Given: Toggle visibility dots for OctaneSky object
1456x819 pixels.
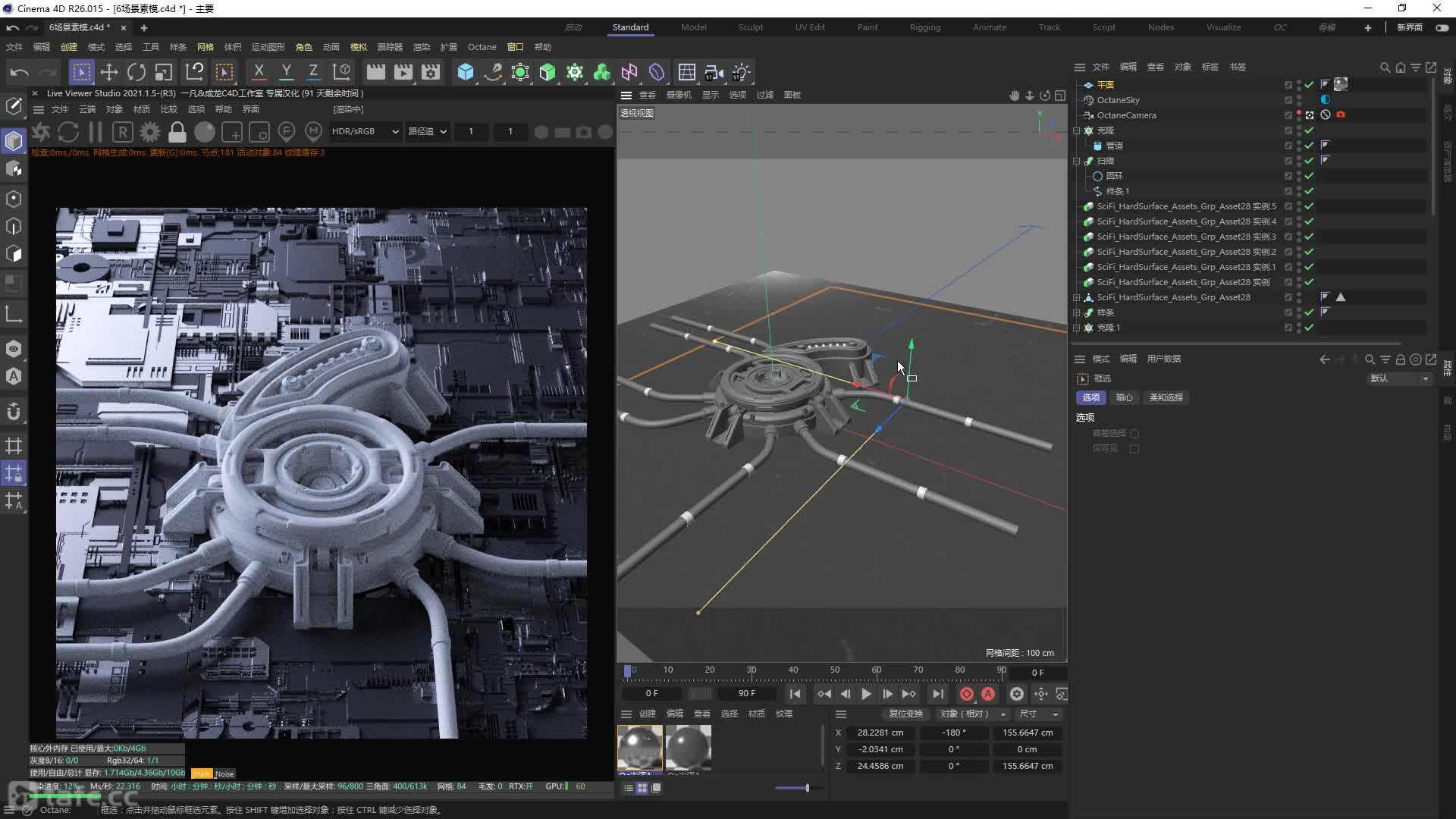Looking at the screenshot, I should pyautogui.click(x=1299, y=100).
